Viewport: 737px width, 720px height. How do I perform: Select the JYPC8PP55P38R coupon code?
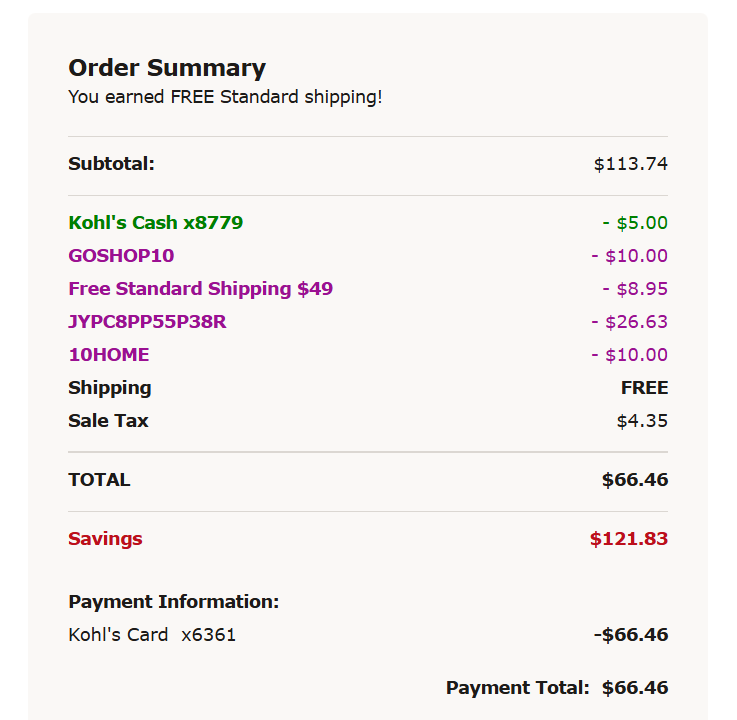point(147,322)
